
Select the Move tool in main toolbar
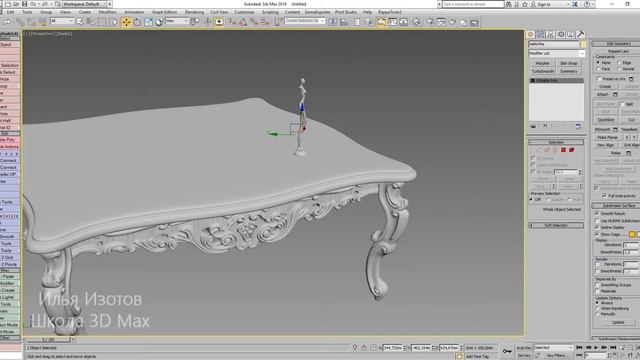[126, 22]
